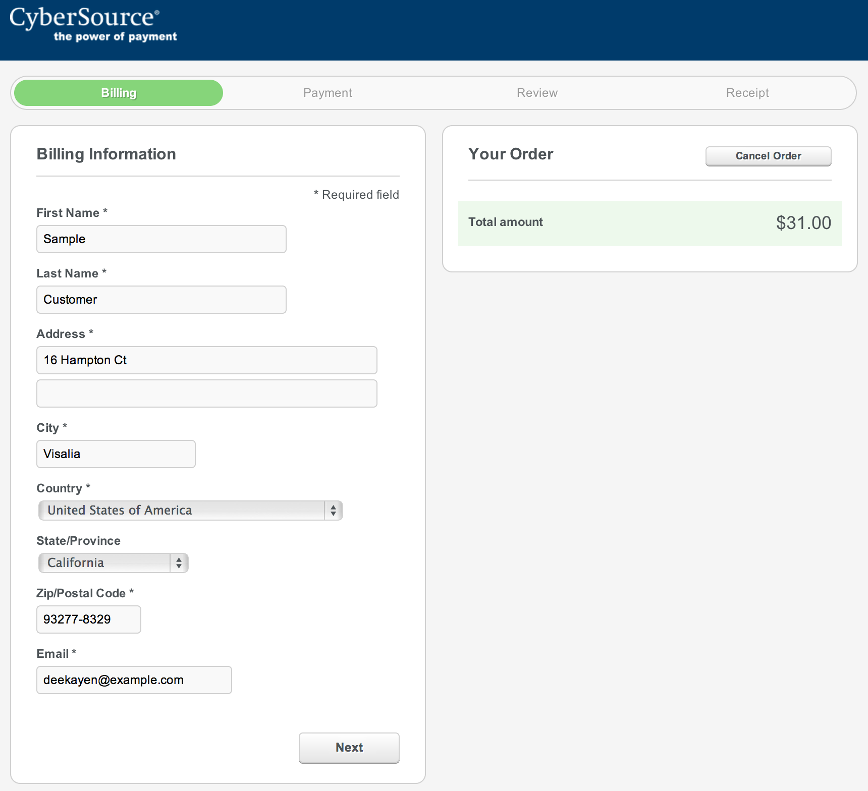Click the Country selector stepper arrows
This screenshot has height=791, width=868.
pos(333,510)
